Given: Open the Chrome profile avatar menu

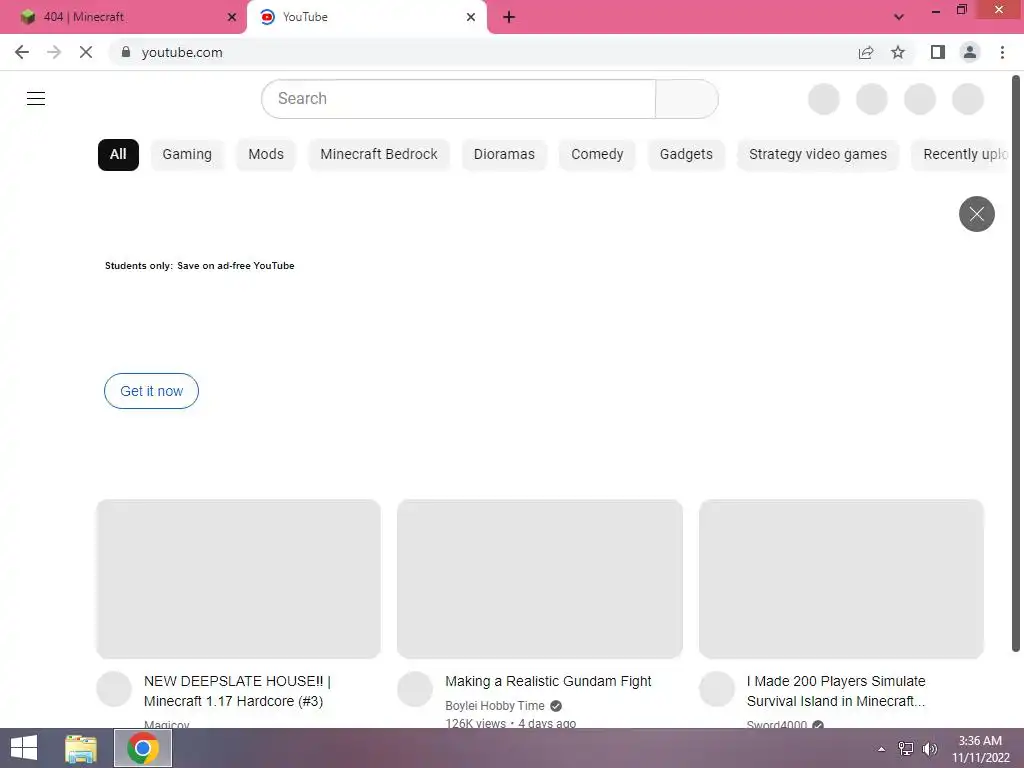Looking at the screenshot, I should (970, 52).
